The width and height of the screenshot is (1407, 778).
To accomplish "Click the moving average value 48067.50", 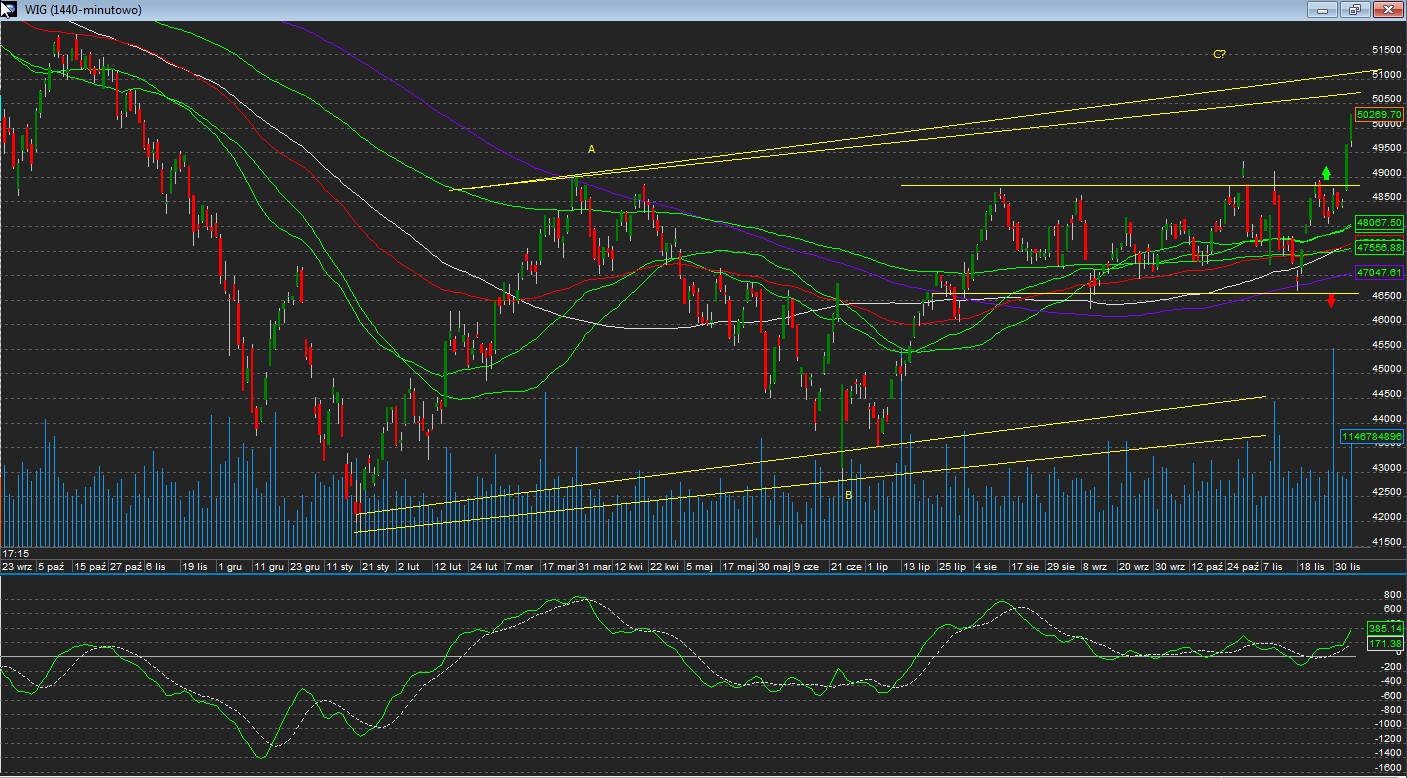I will pos(1380,222).
